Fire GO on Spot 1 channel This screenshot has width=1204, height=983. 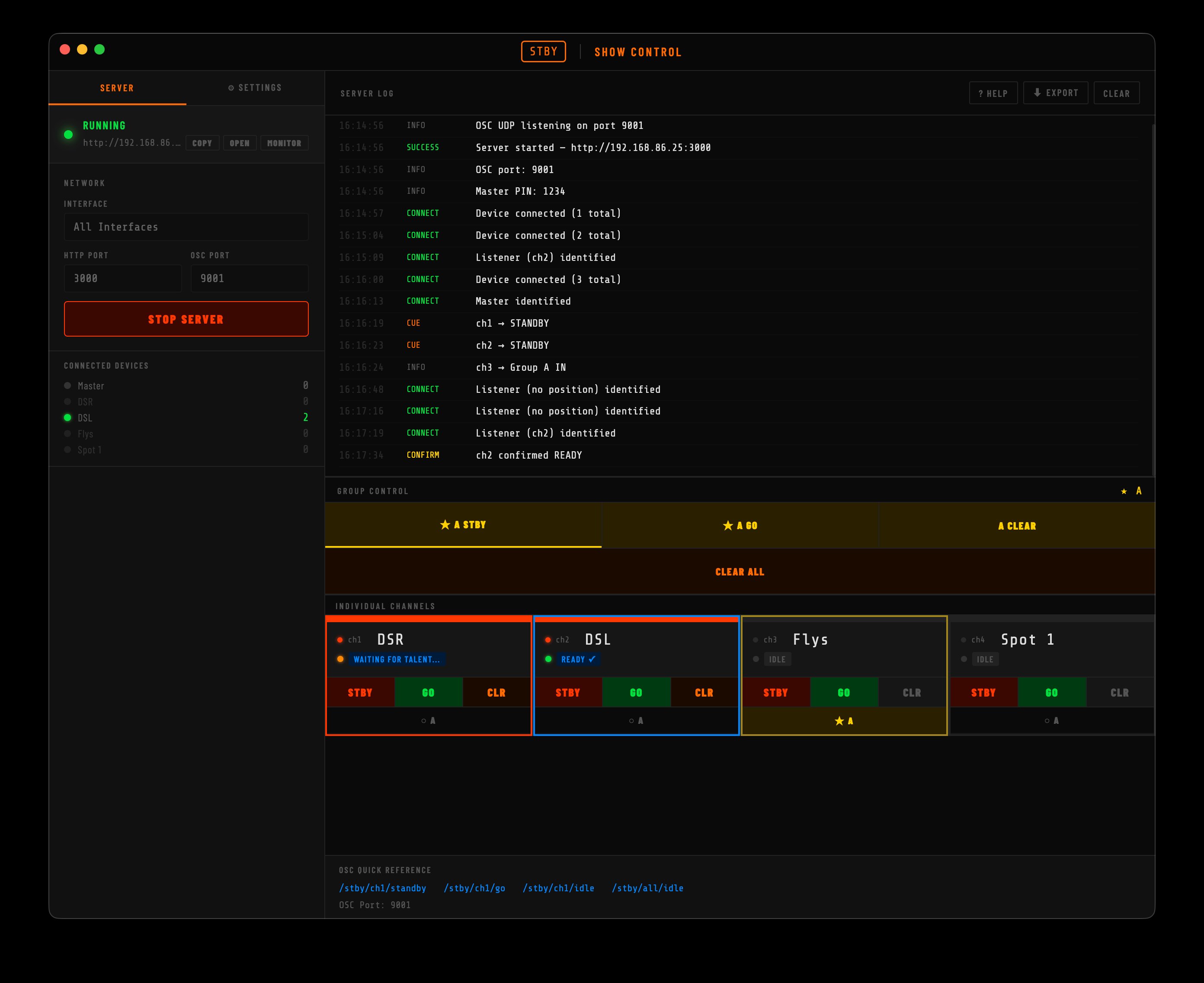[x=1052, y=692]
